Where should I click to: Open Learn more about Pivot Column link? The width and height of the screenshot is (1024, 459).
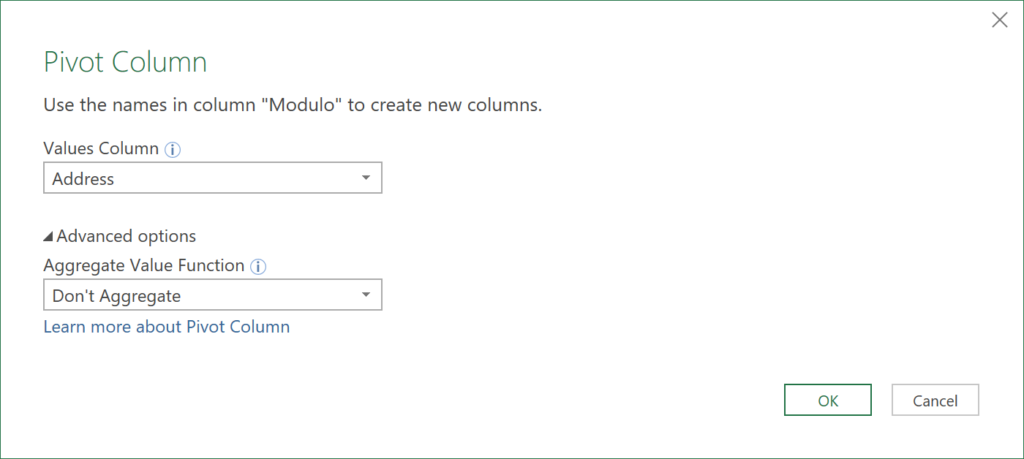[x=166, y=327]
